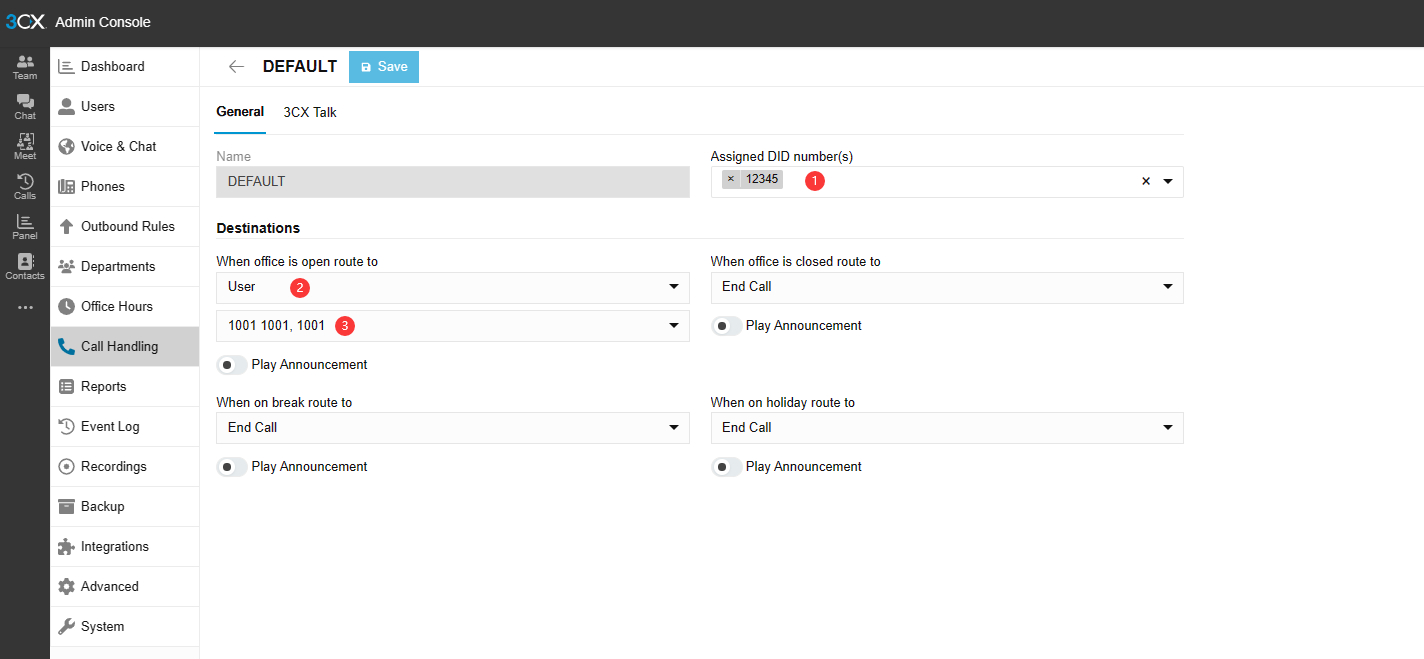Enable Play Announcement for break route
Viewport: 1424px width, 659px height.
[232, 467]
